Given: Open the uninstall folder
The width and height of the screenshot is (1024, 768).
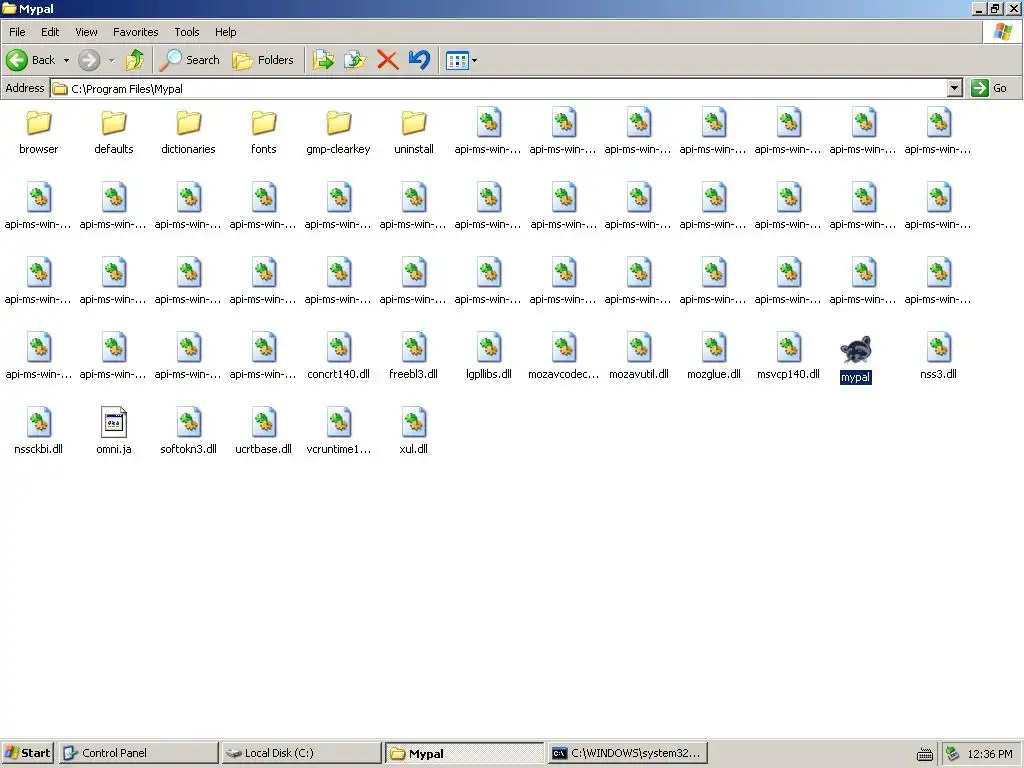Looking at the screenshot, I should click(x=414, y=123).
